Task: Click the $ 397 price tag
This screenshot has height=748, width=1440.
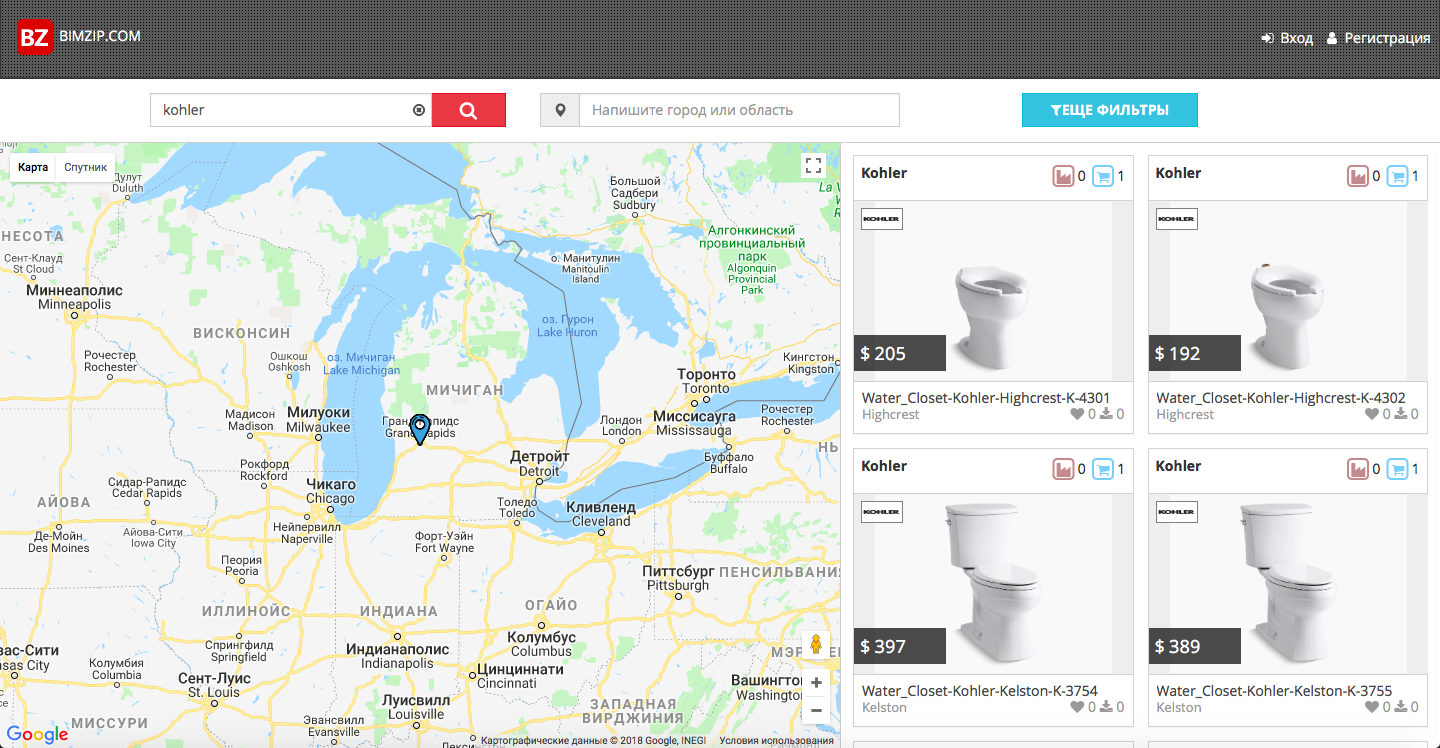Action: point(900,646)
